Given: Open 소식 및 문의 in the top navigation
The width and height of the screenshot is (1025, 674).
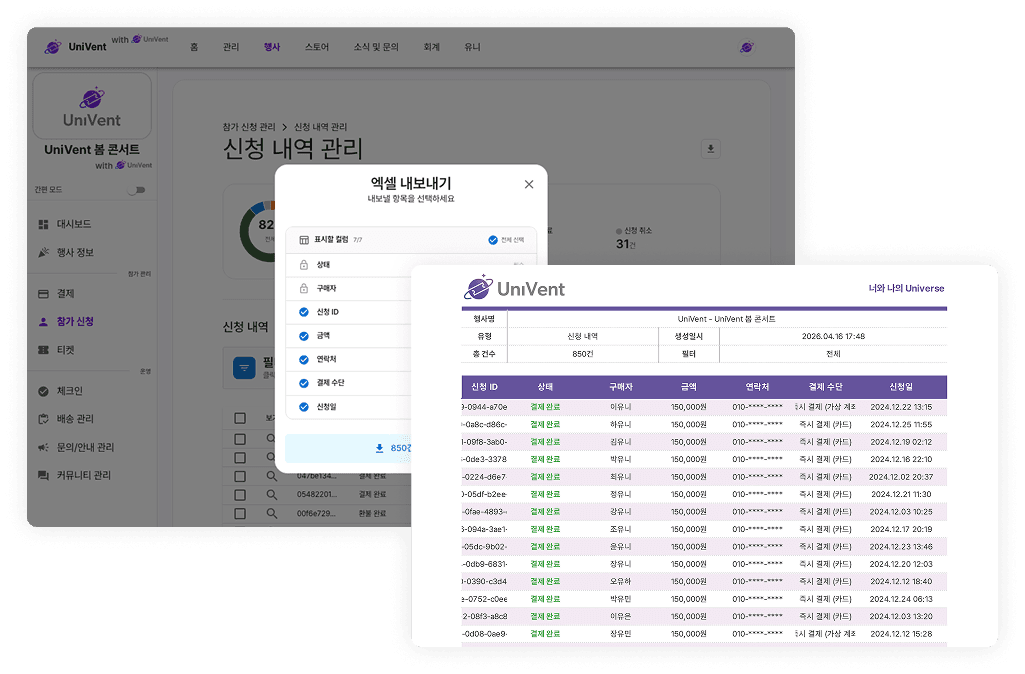Looking at the screenshot, I should point(374,46).
